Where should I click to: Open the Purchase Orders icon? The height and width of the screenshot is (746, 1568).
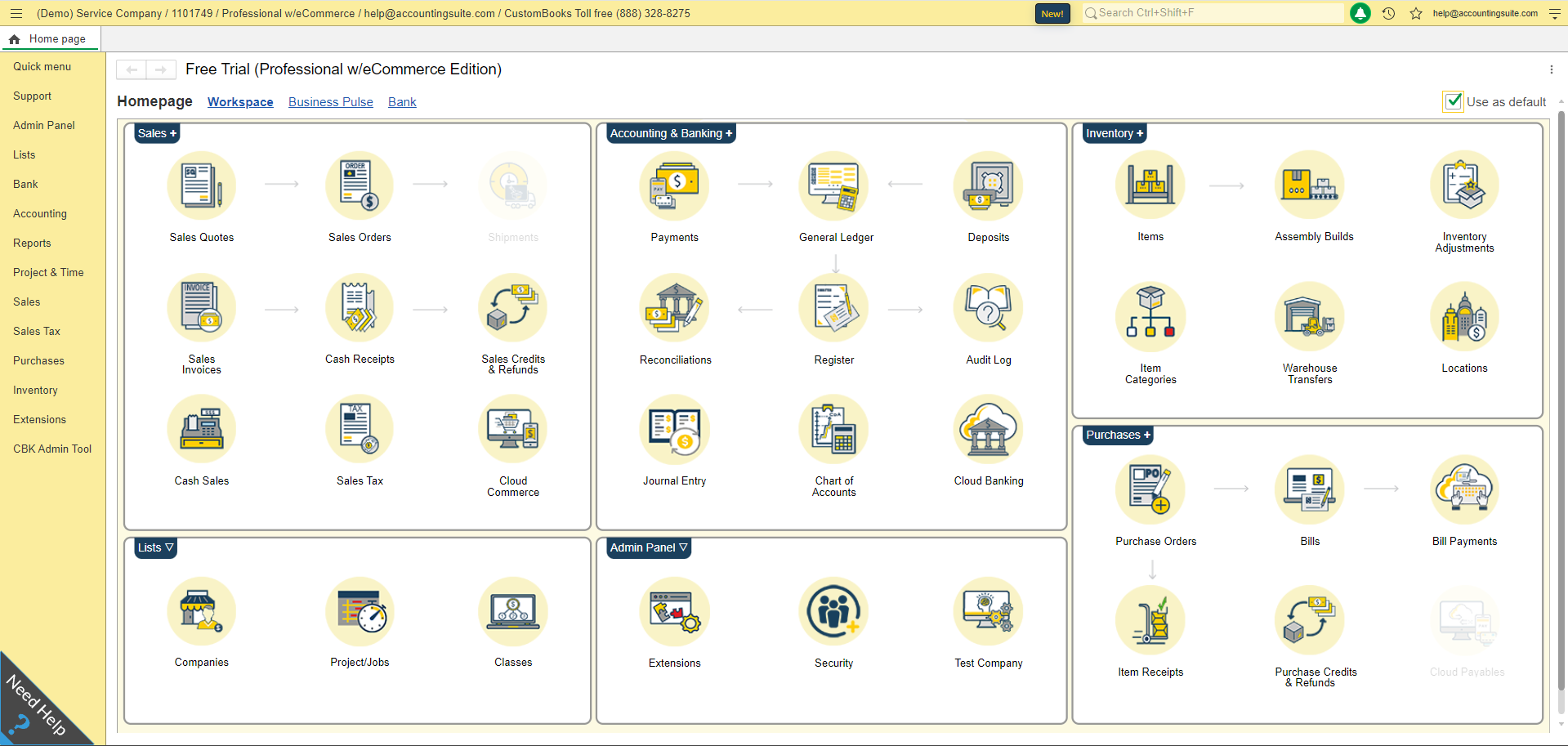click(x=1150, y=489)
